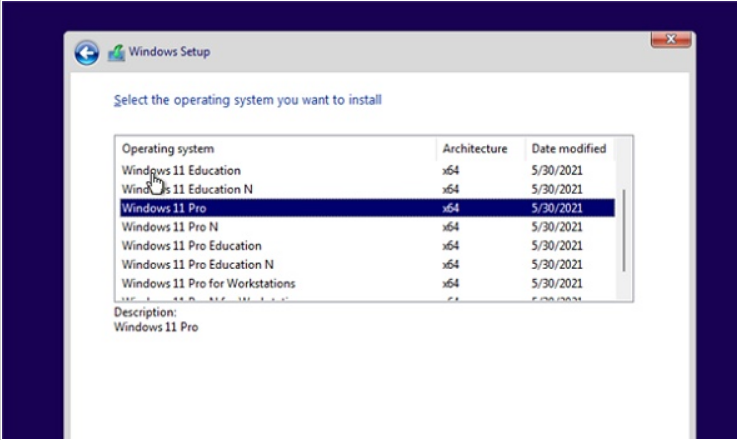The height and width of the screenshot is (440, 738).
Task: Select the Windows 11 Education N entry
Action: [x=187, y=189]
